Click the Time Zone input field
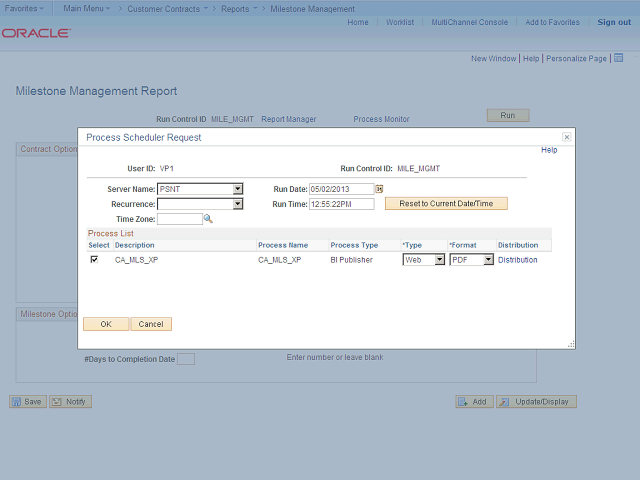The height and width of the screenshot is (480, 640). coord(179,218)
